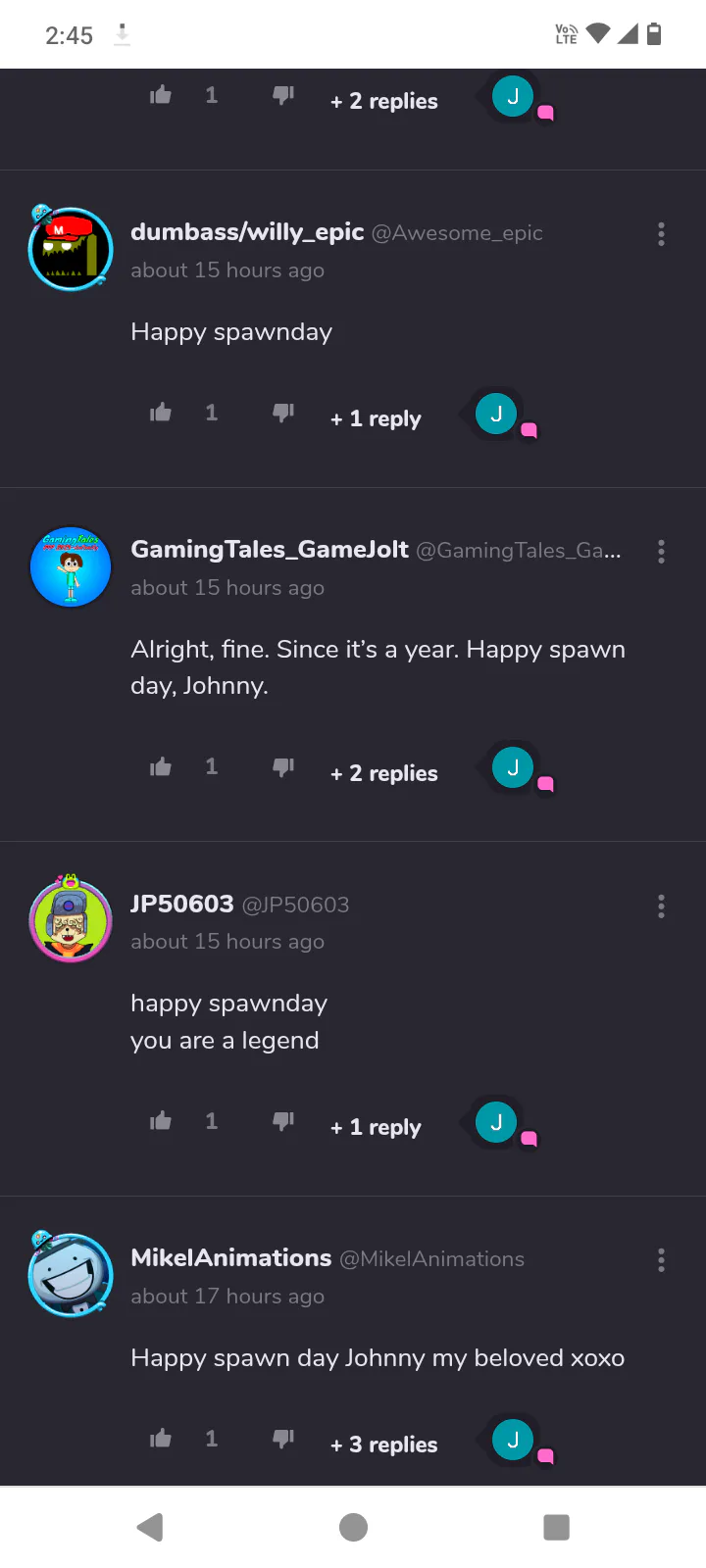Tap J replier avatar on GamingTales comment

(513, 767)
